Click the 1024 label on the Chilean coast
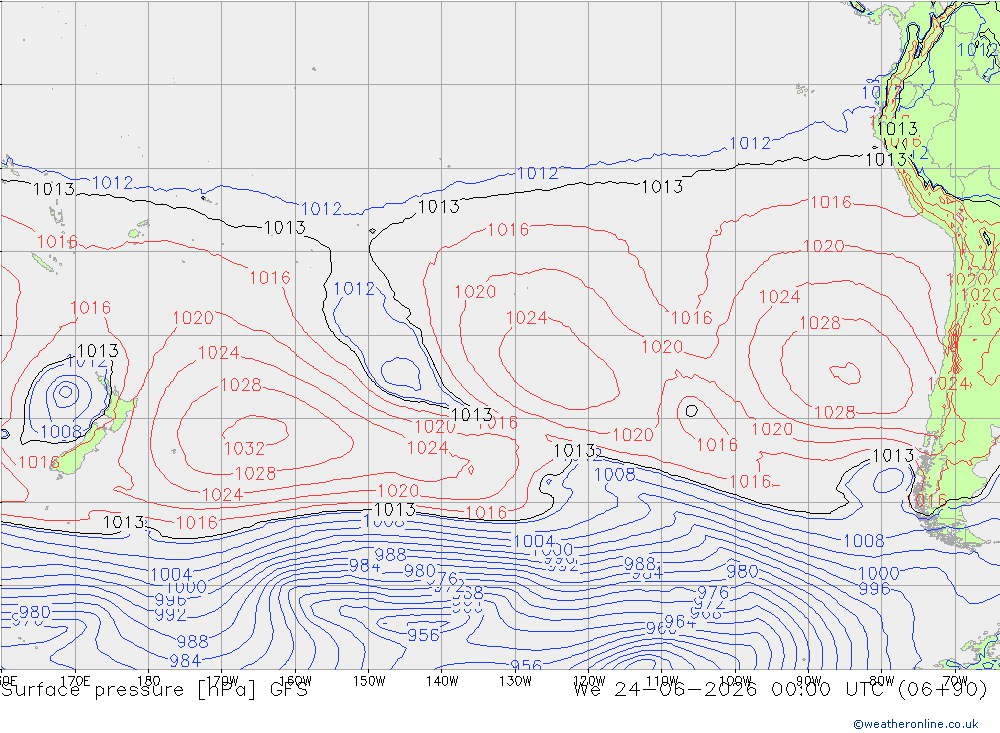This screenshot has width=1000, height=733. coord(949,383)
